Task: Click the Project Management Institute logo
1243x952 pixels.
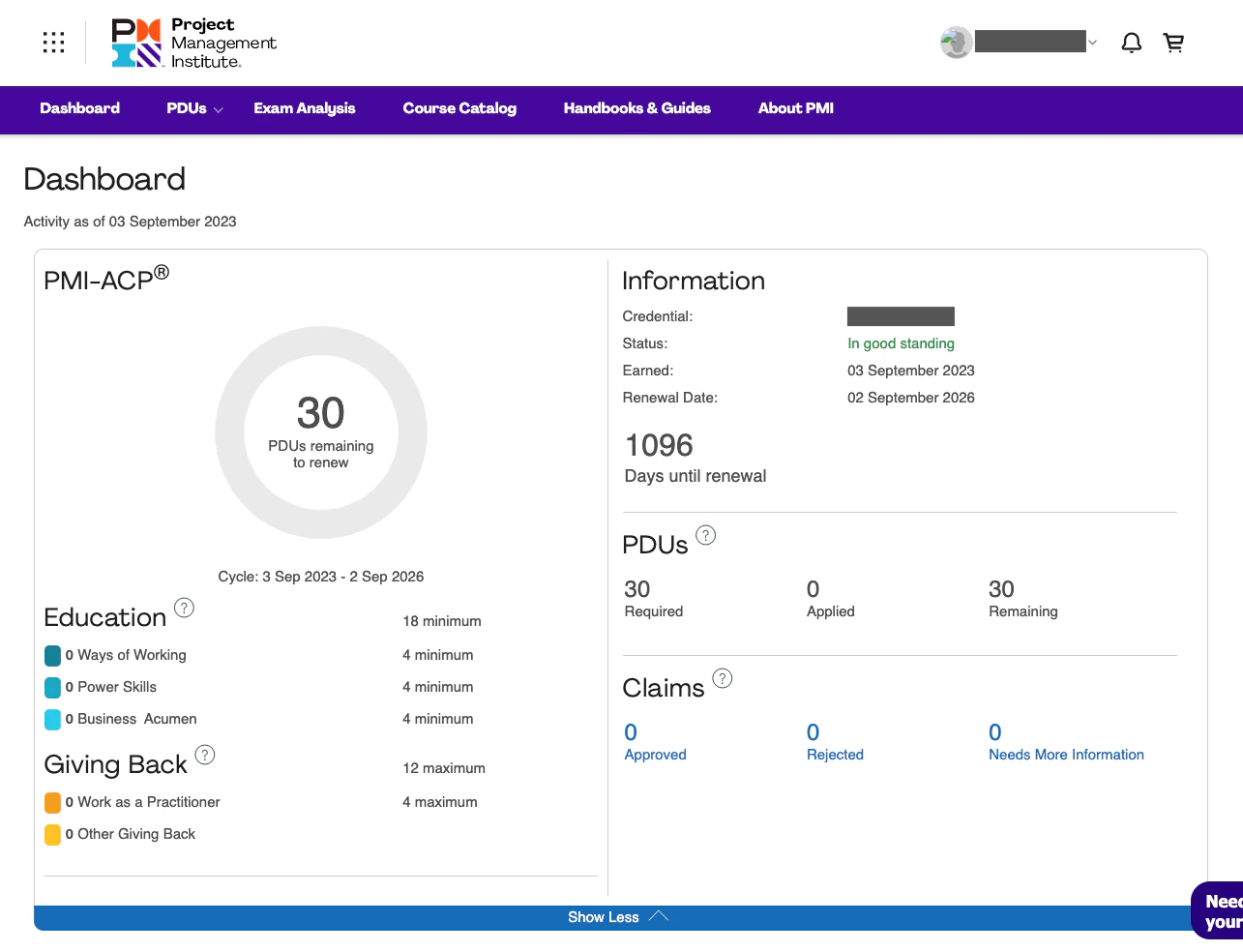Action: (x=193, y=43)
